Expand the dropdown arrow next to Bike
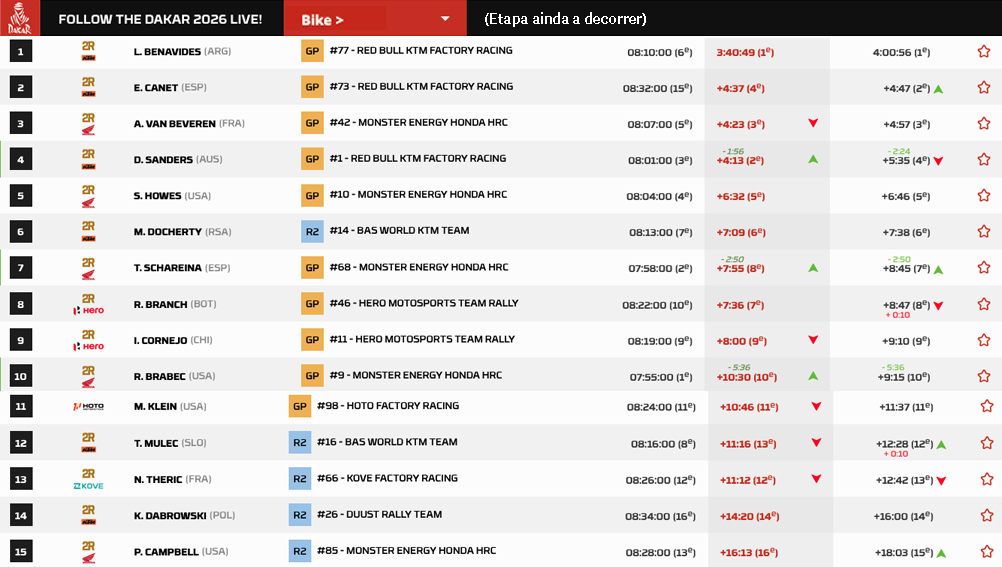This screenshot has width=1002, height=567. point(445,19)
